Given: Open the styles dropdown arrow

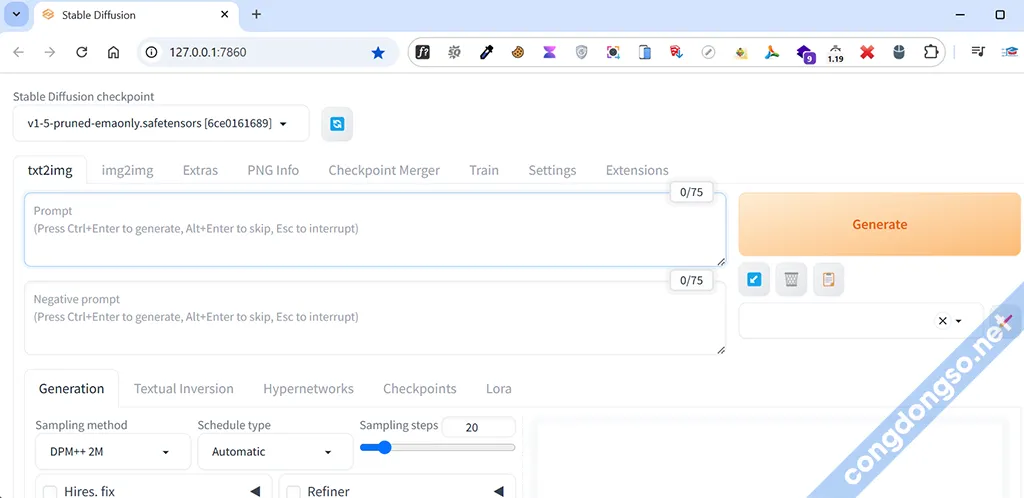Looking at the screenshot, I should click(959, 321).
